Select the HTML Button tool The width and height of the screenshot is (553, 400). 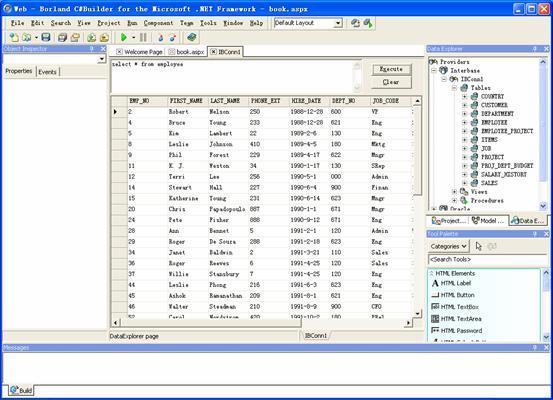453,295
